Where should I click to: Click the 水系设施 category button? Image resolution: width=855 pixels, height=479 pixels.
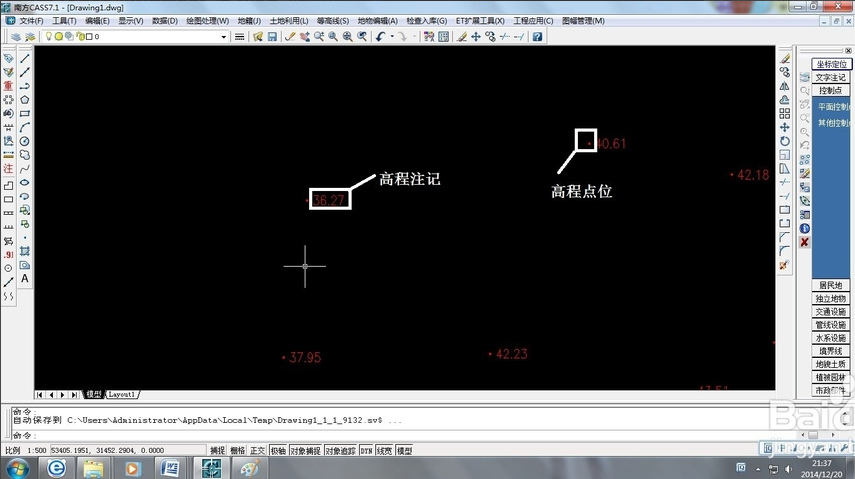830,338
